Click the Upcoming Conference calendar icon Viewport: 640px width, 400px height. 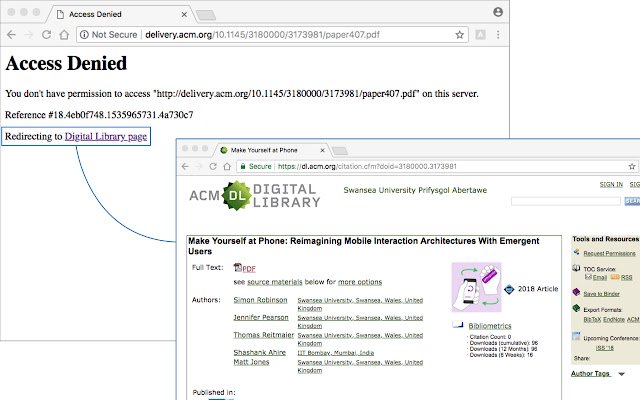tap(576, 336)
